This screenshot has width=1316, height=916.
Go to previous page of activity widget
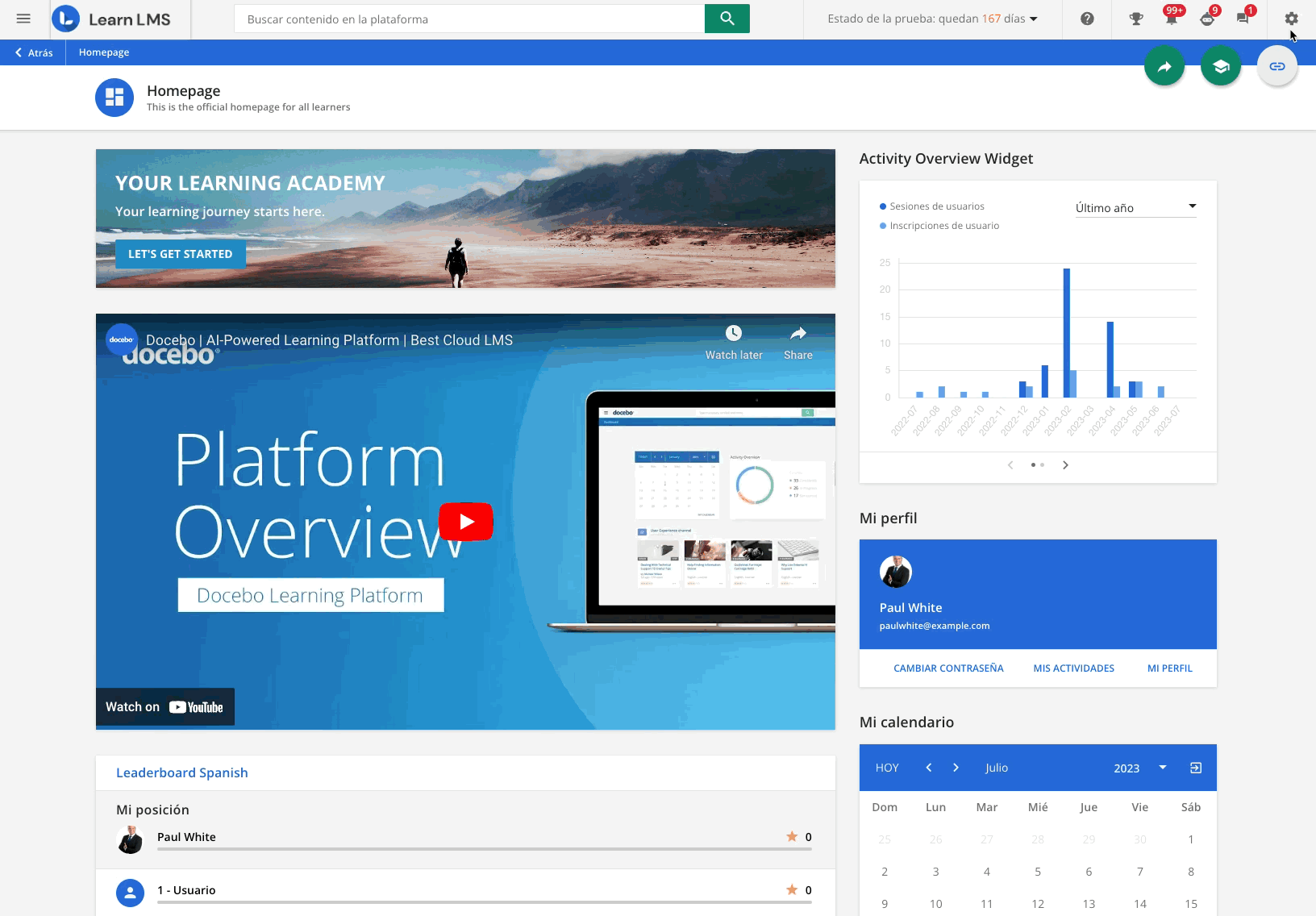pyautogui.click(x=1010, y=465)
